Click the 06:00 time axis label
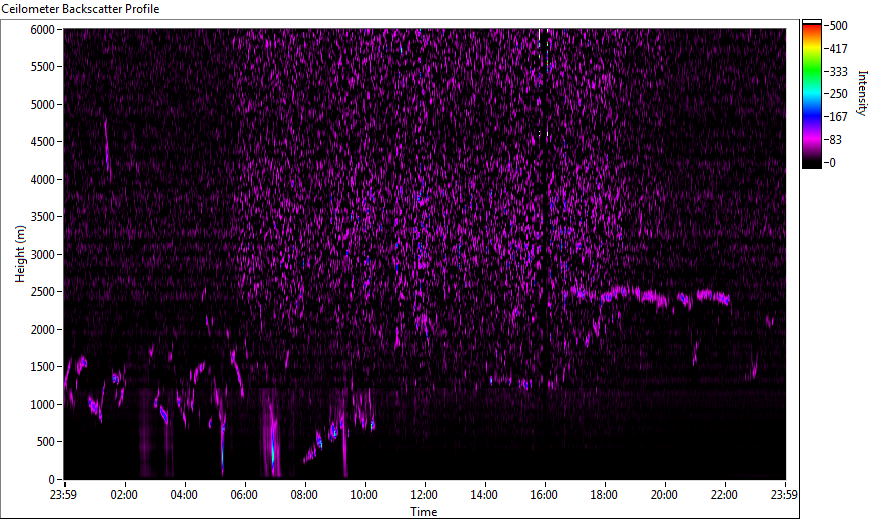The image size is (872, 519). pyautogui.click(x=244, y=495)
